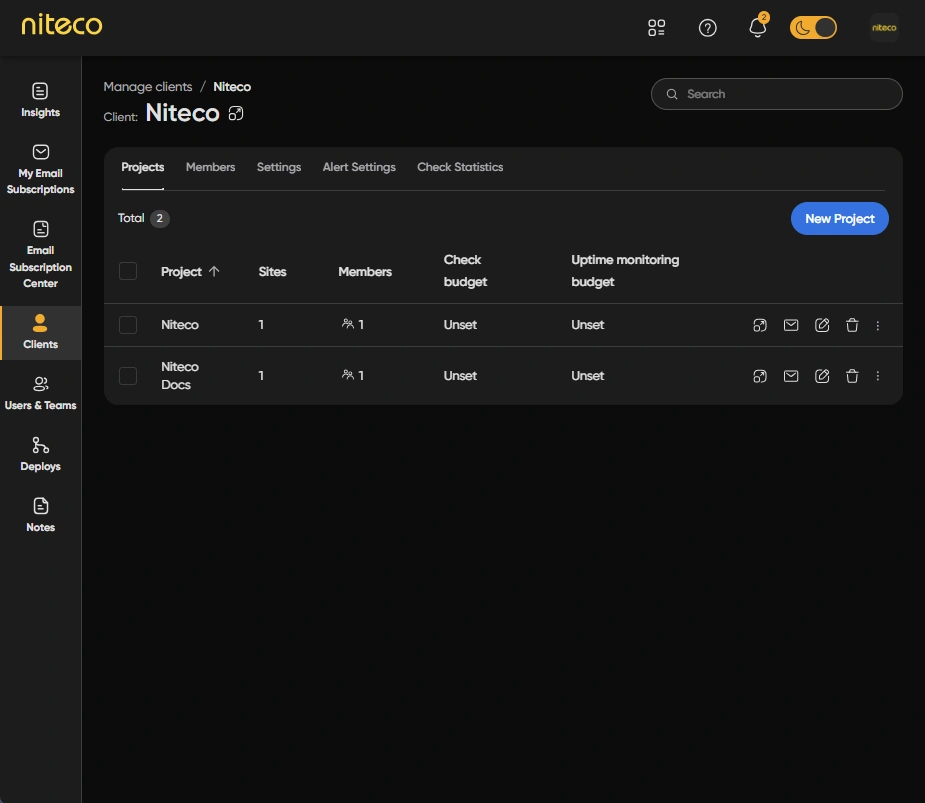Open Niteco Docs row project view icon
The image size is (925, 803).
coord(760,376)
